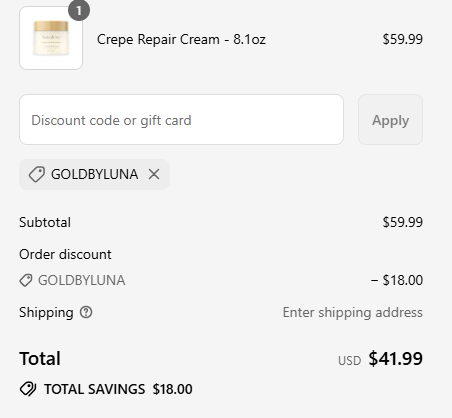Click the USD currency label

click(x=350, y=361)
